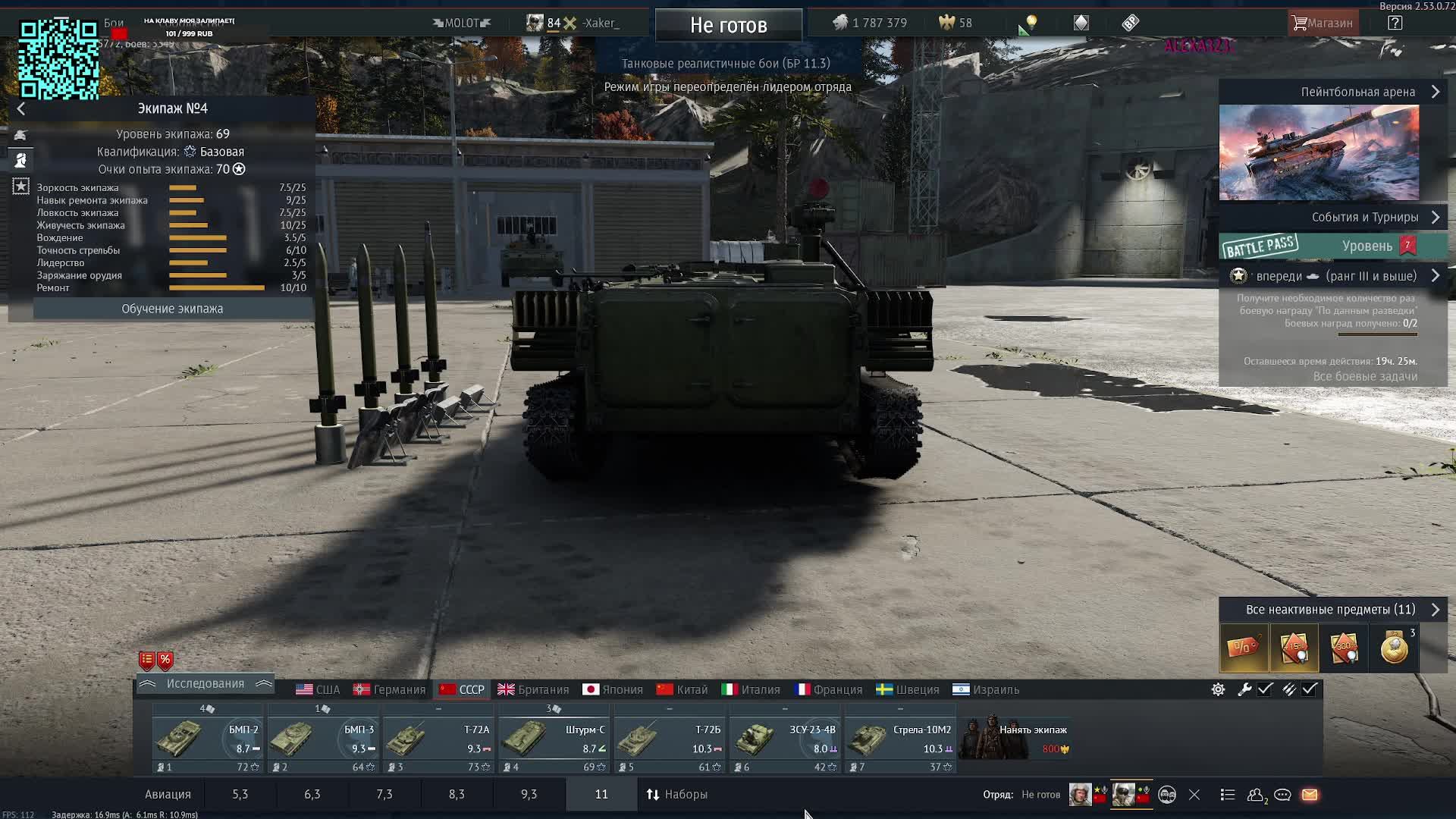Select the Германия nation tab

coord(390,689)
